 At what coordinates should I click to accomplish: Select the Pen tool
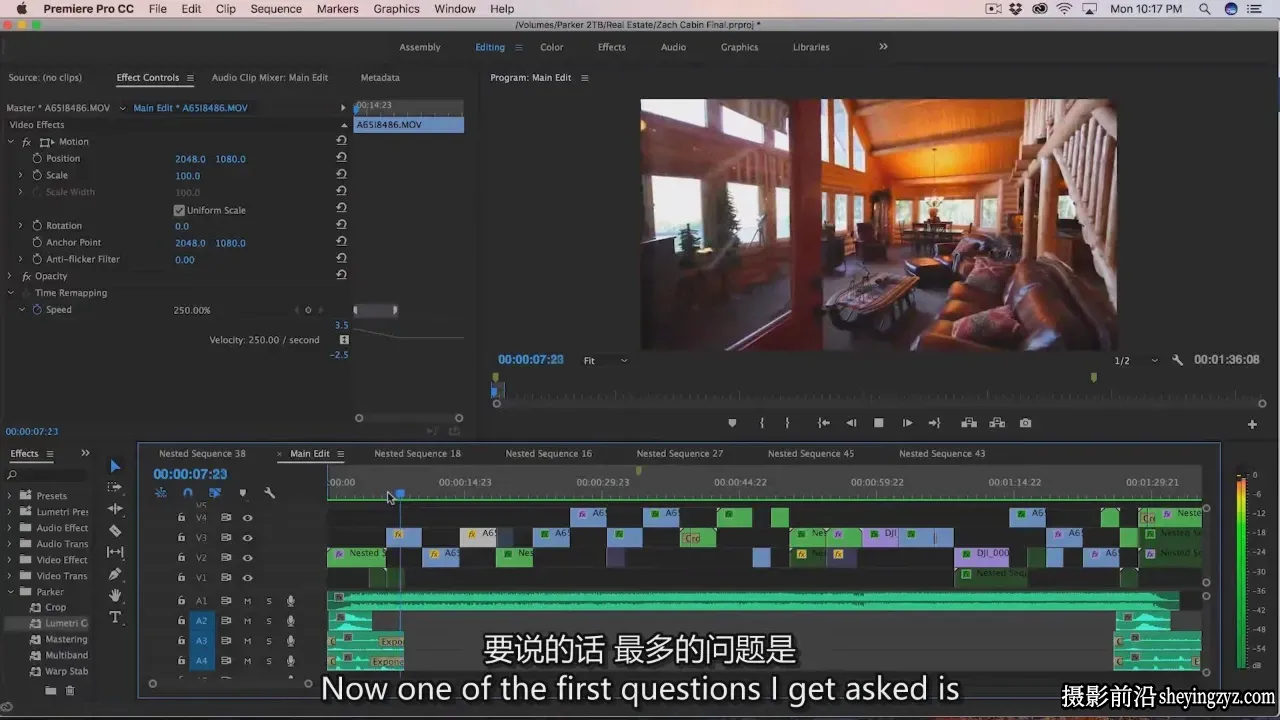[115, 574]
